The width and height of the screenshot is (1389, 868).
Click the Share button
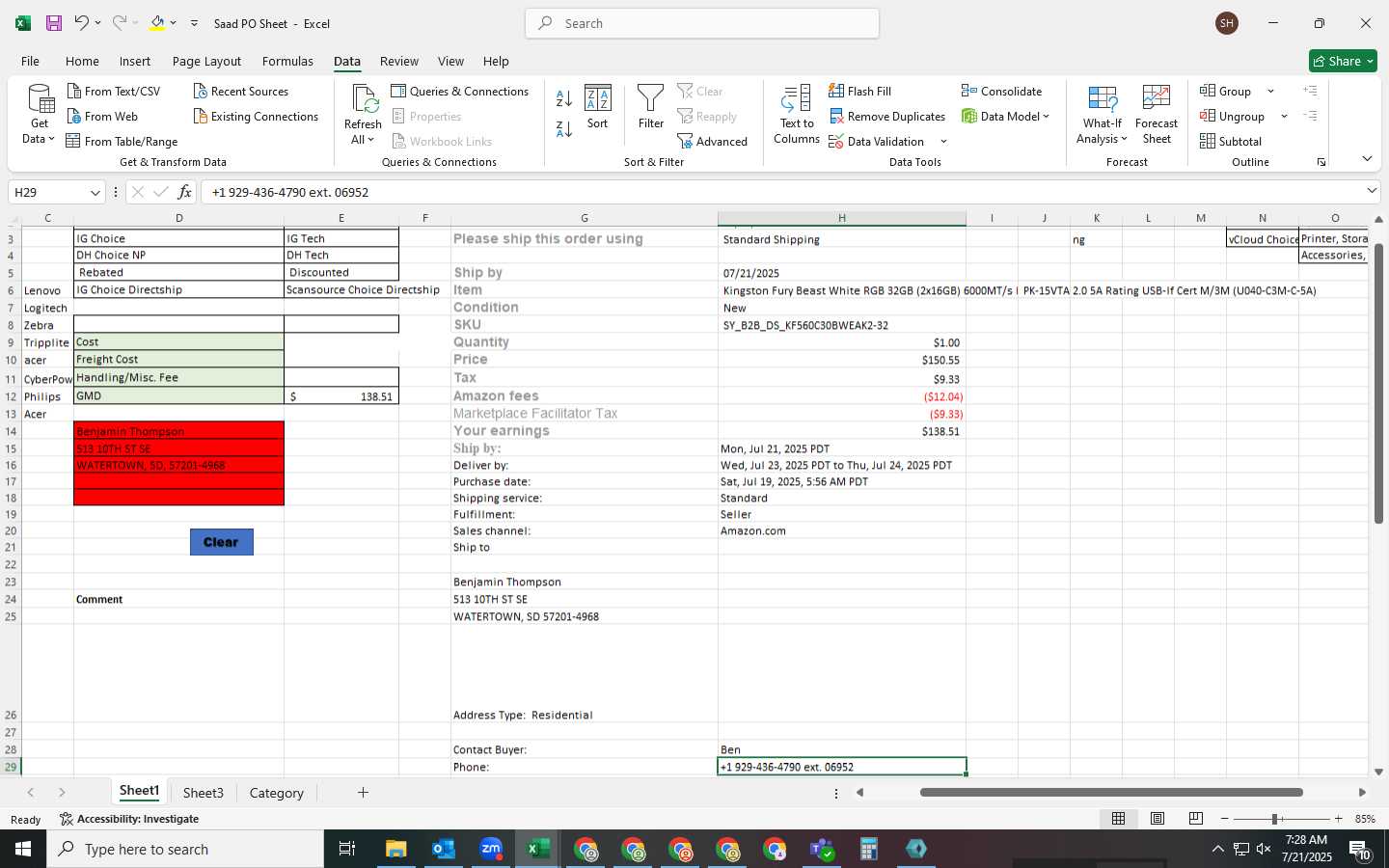(1343, 61)
